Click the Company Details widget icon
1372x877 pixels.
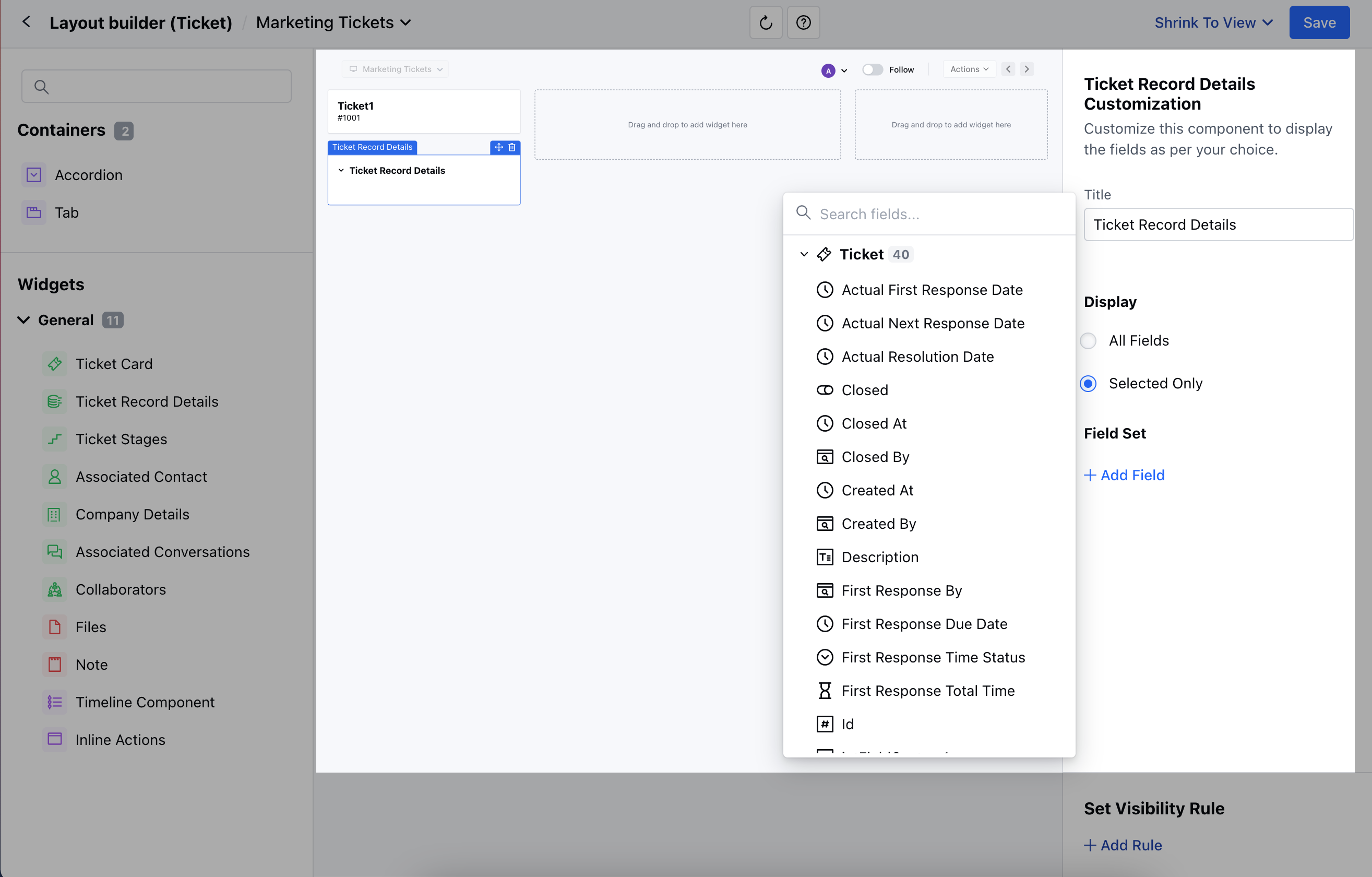pyautogui.click(x=54, y=514)
